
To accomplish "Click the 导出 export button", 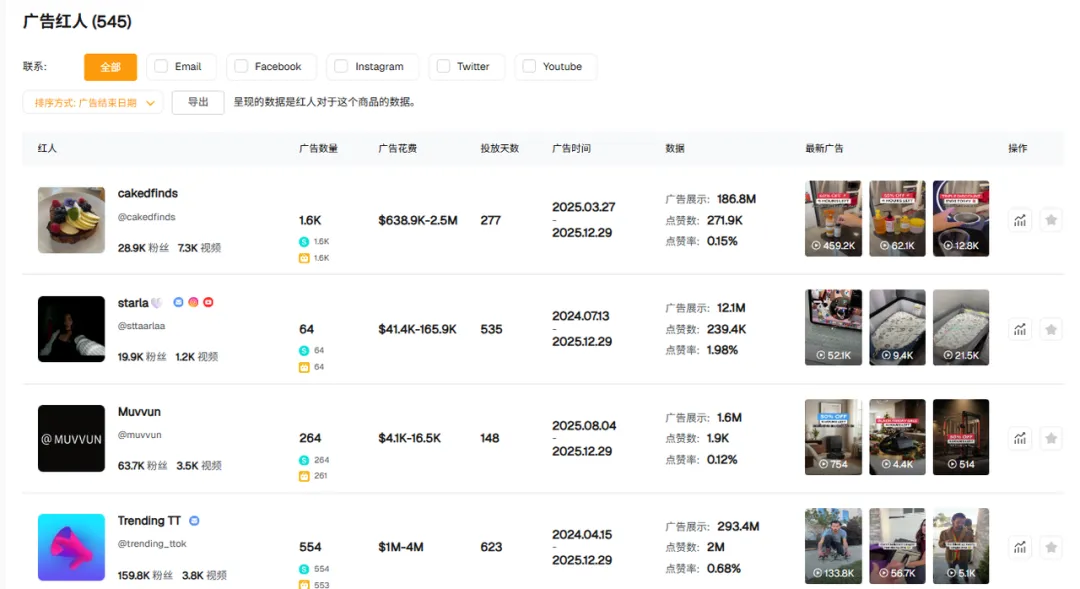I will [198, 102].
